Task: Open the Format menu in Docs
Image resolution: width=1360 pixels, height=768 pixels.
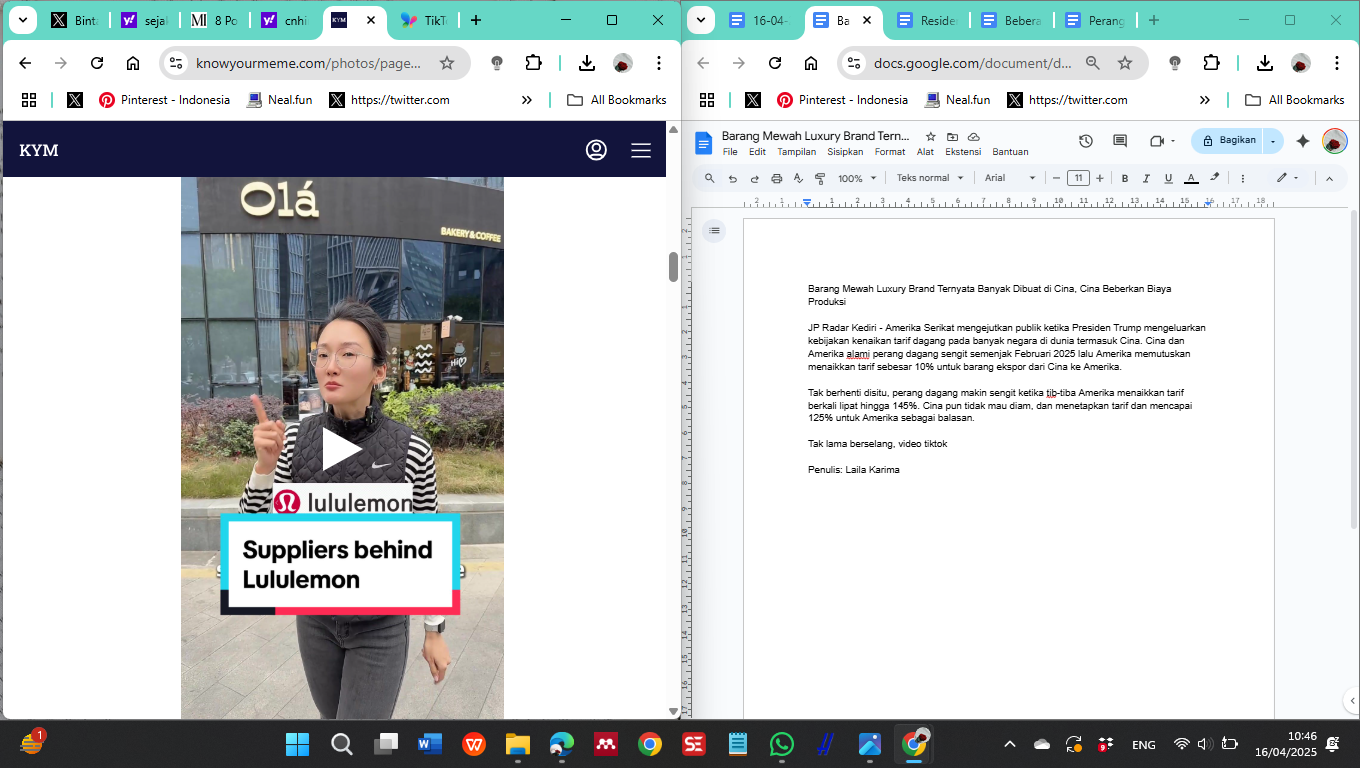Action: (x=890, y=152)
